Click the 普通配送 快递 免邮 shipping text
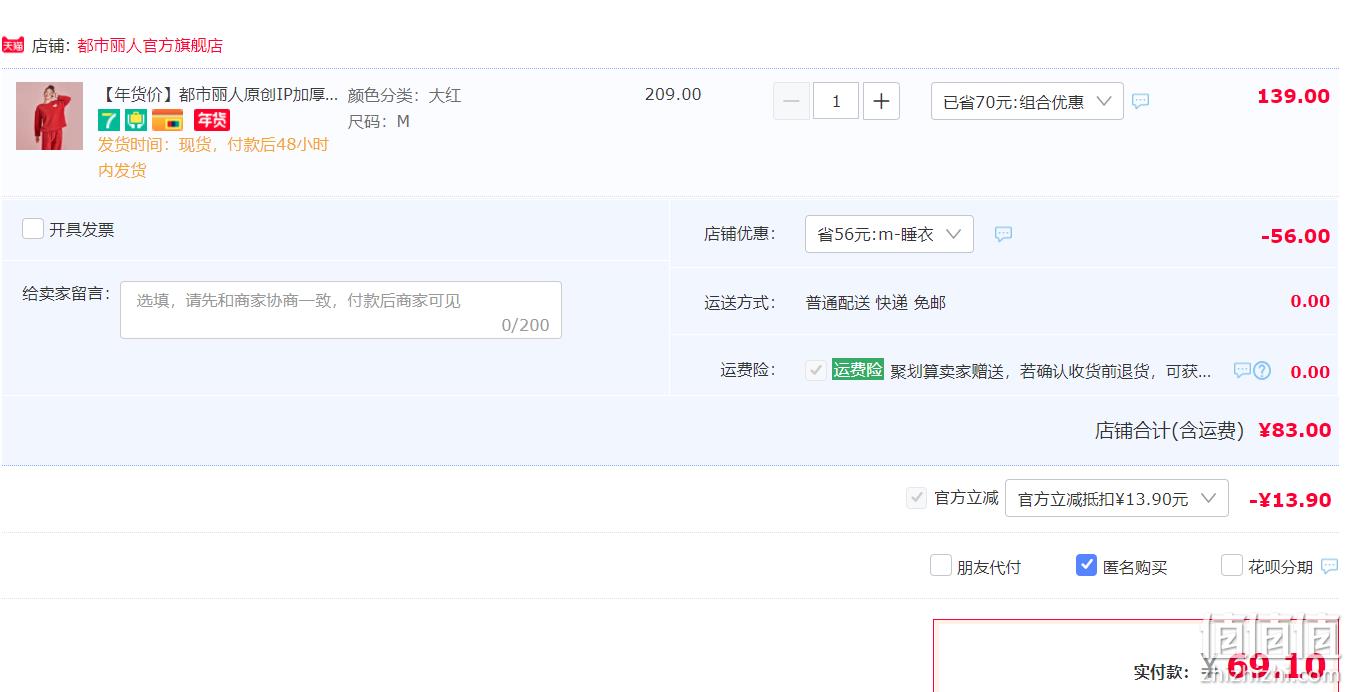This screenshot has width=1350, height=692. click(x=876, y=302)
